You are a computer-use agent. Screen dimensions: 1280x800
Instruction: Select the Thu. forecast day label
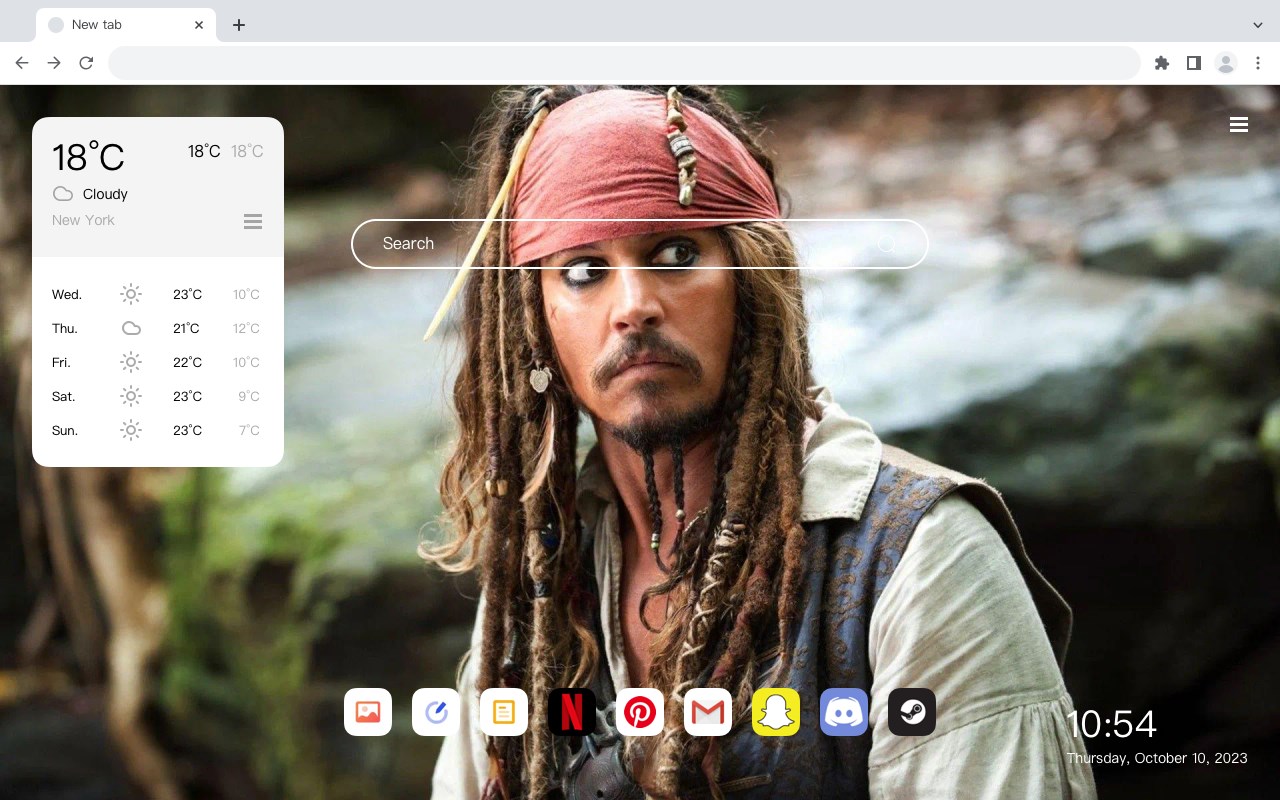tap(65, 328)
